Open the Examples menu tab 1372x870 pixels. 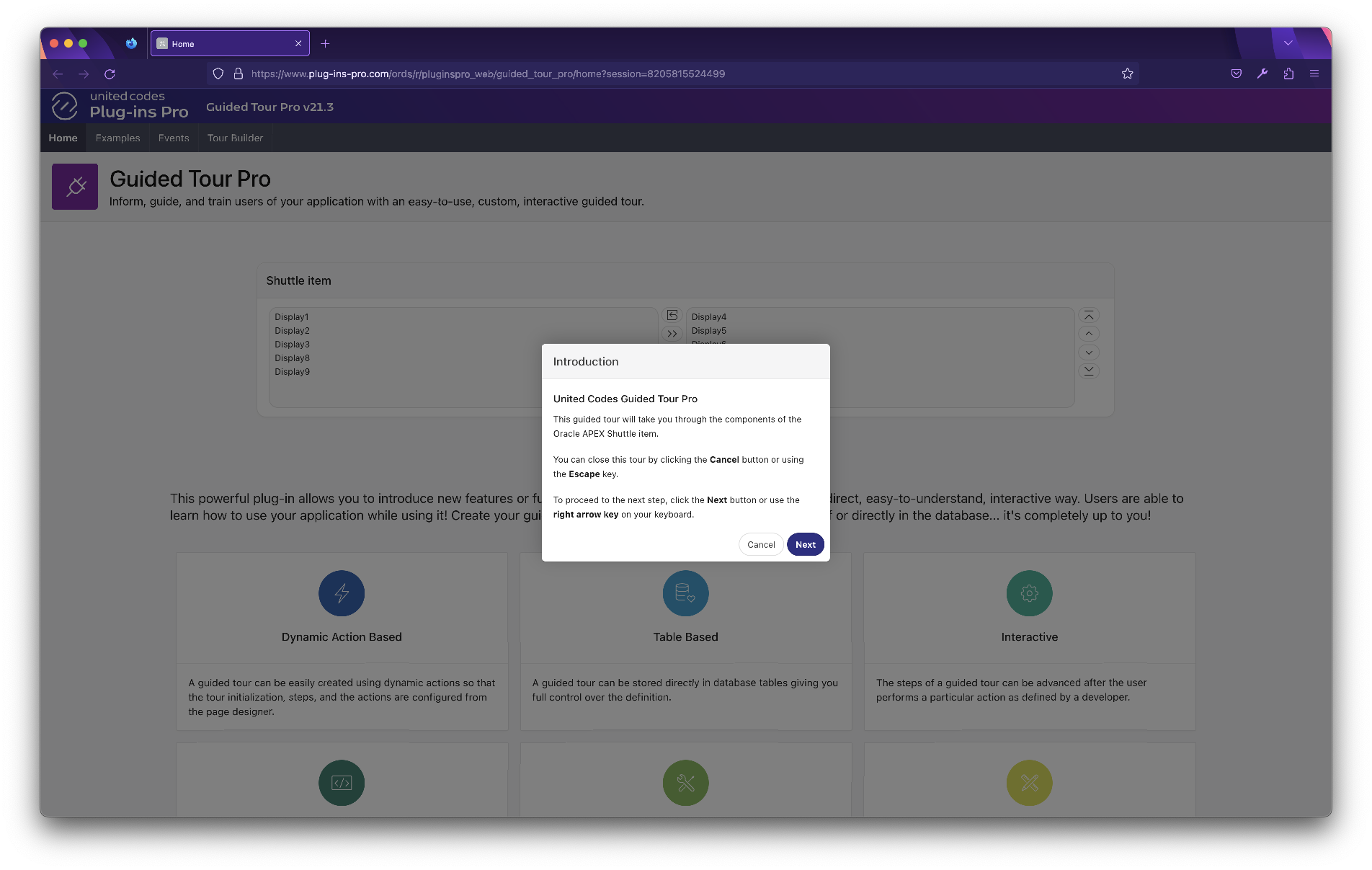coord(117,138)
